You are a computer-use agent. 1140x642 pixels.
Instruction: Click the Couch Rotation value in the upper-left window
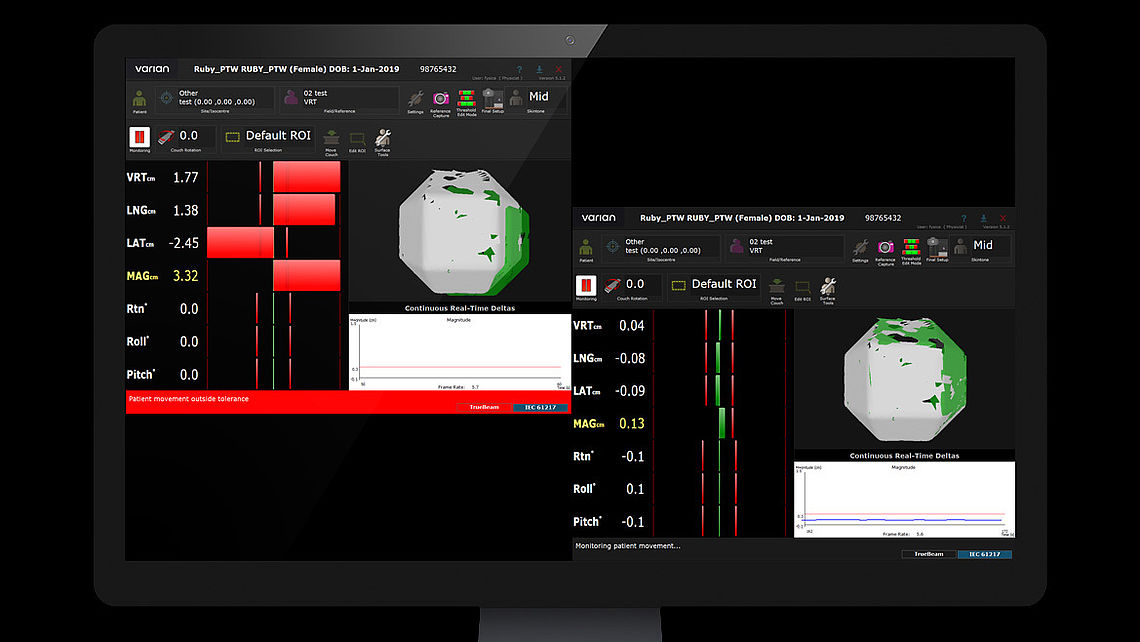click(x=187, y=136)
